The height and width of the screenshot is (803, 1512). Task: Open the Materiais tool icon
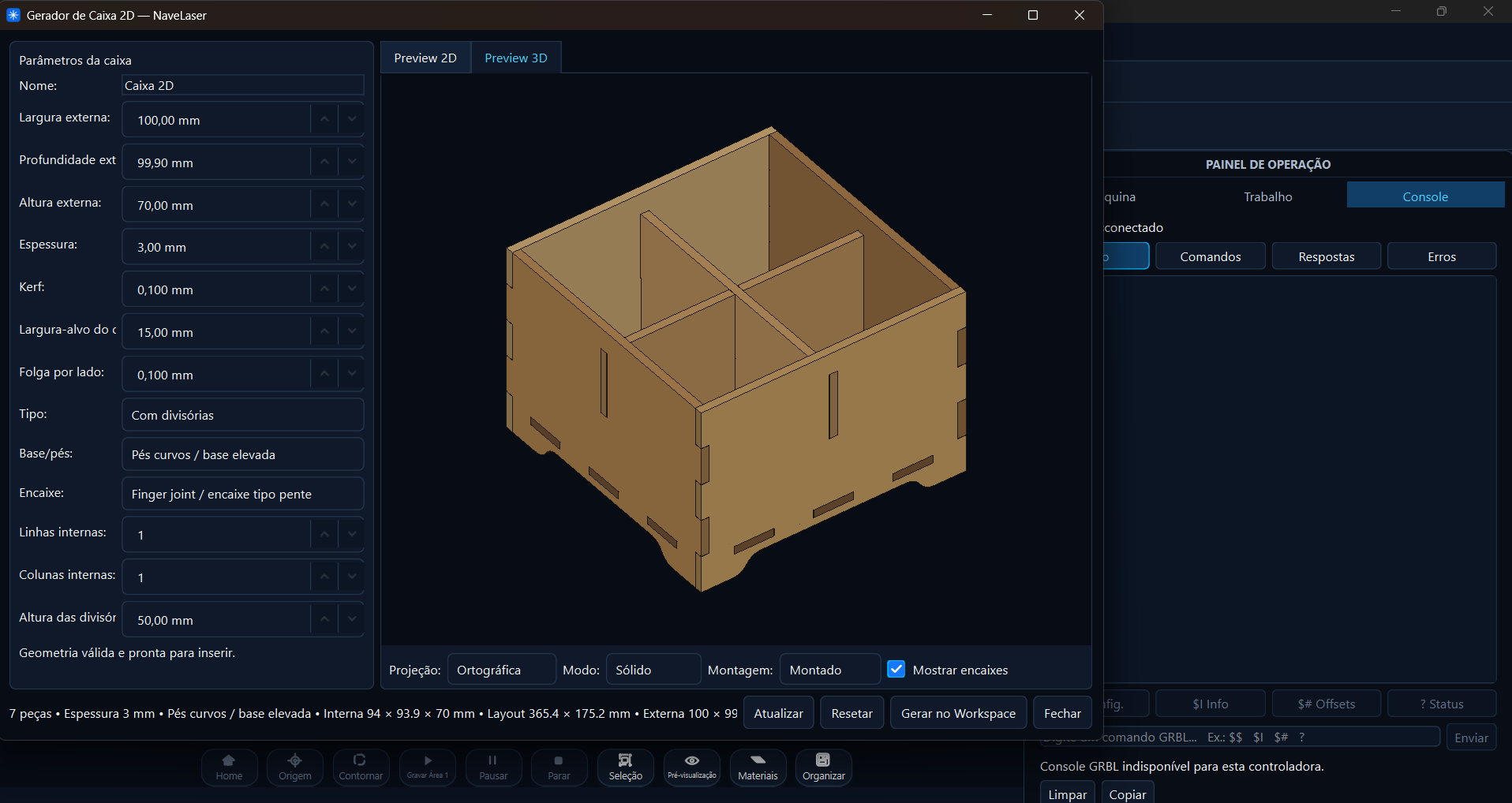758,767
